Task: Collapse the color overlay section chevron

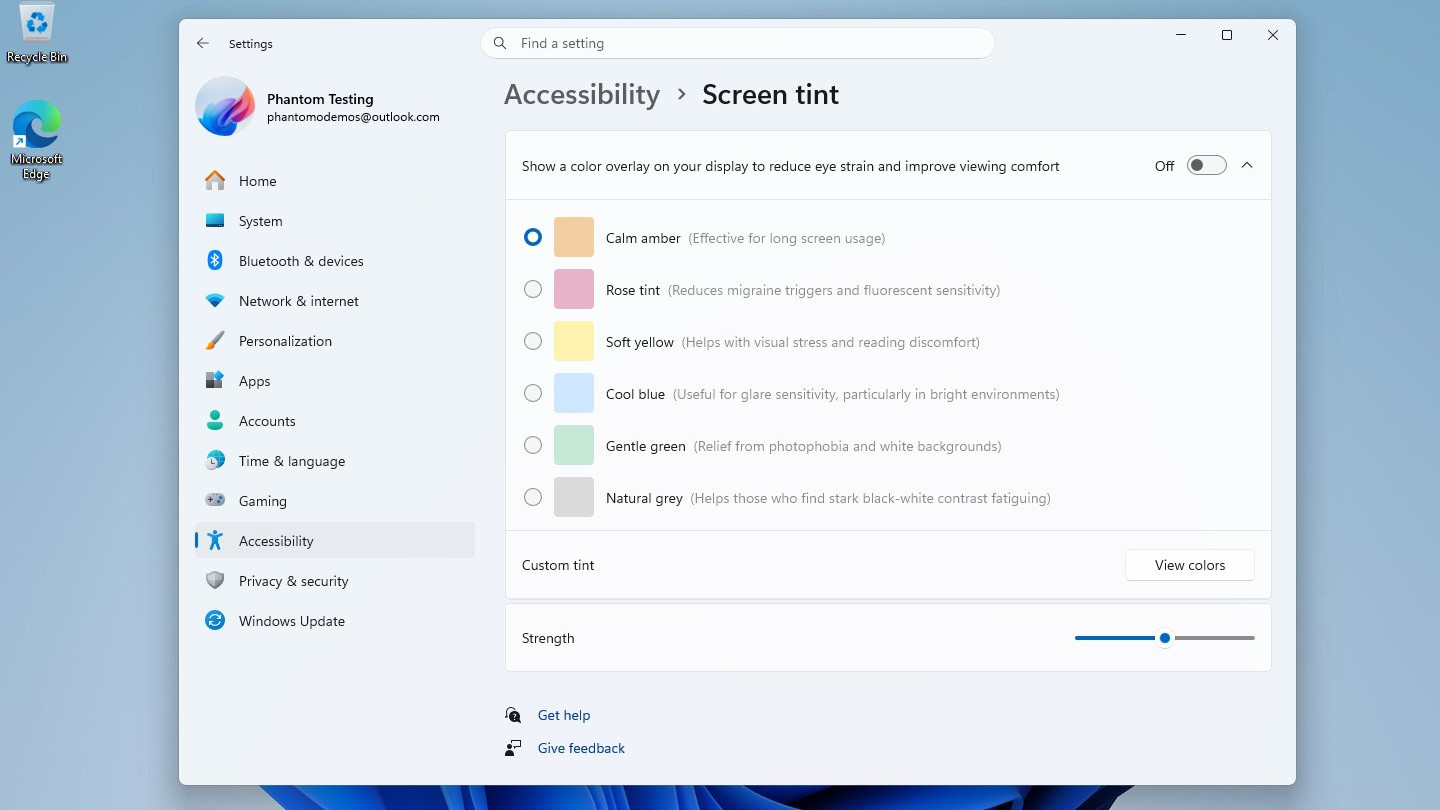Action: click(x=1246, y=164)
